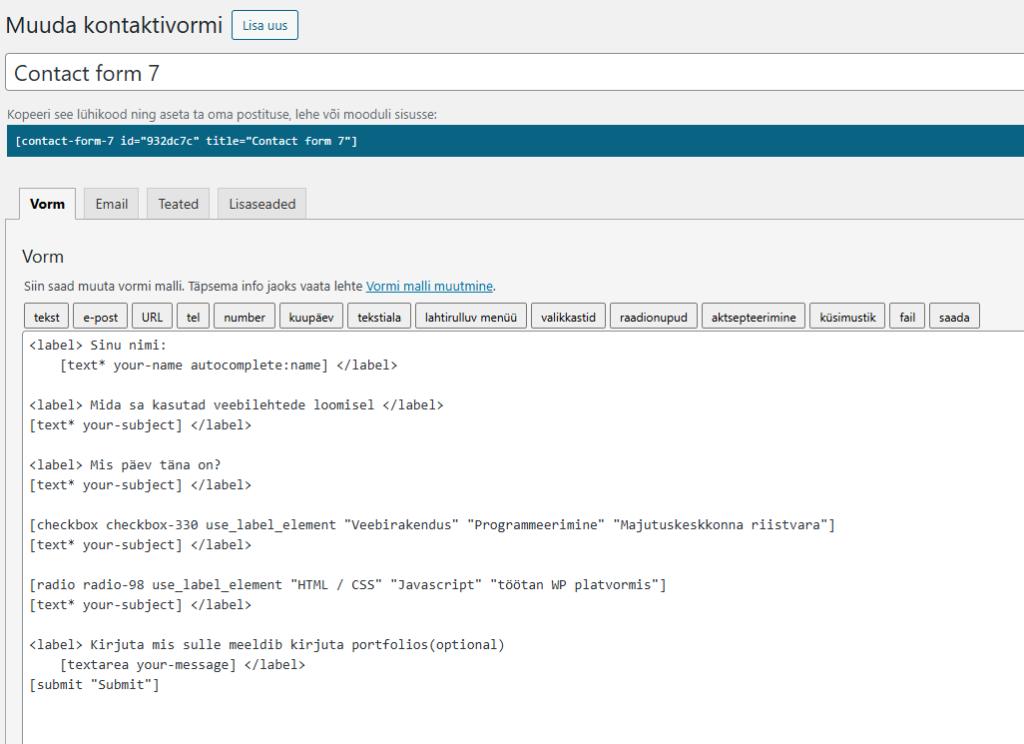The image size is (1024, 744).
Task: Add a lahtirulluv menüü tag
Action: click(x=470, y=317)
